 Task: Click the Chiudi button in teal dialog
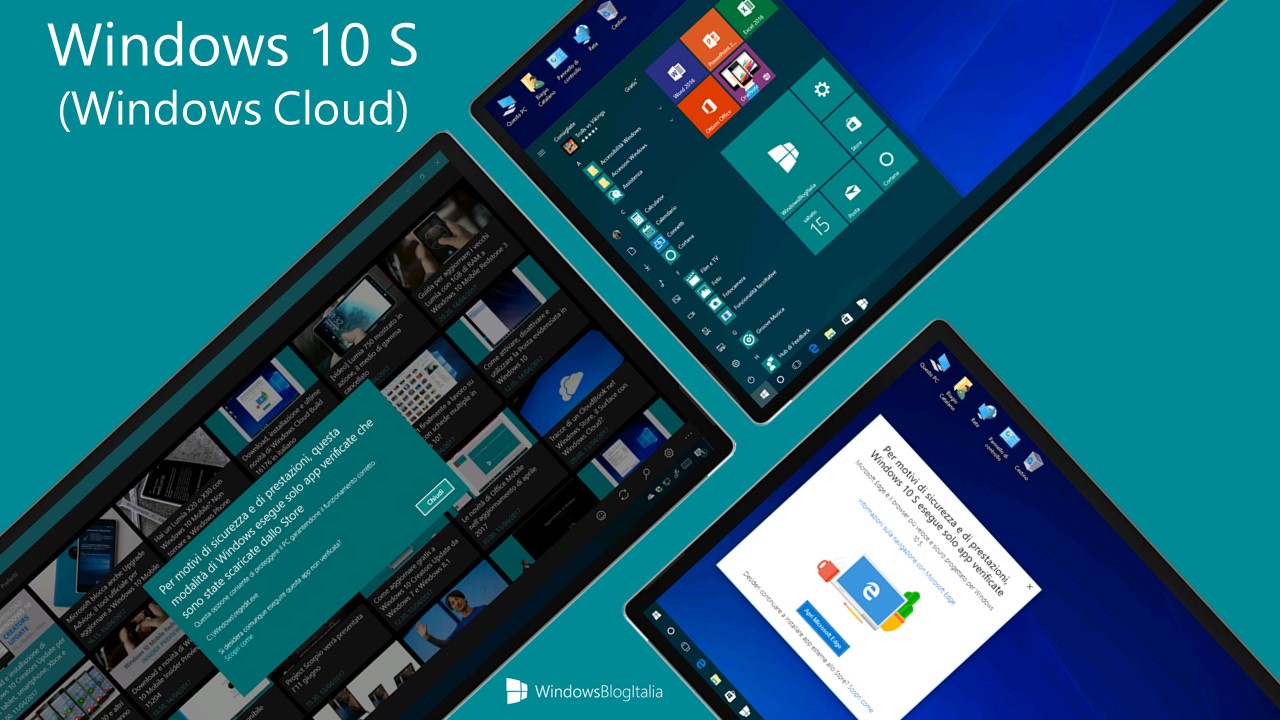[x=435, y=497]
